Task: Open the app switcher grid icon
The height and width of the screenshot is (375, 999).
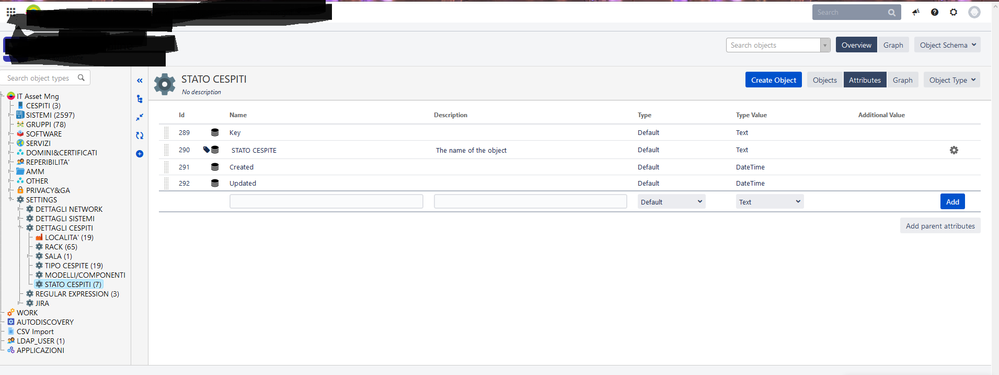Action: (11, 11)
